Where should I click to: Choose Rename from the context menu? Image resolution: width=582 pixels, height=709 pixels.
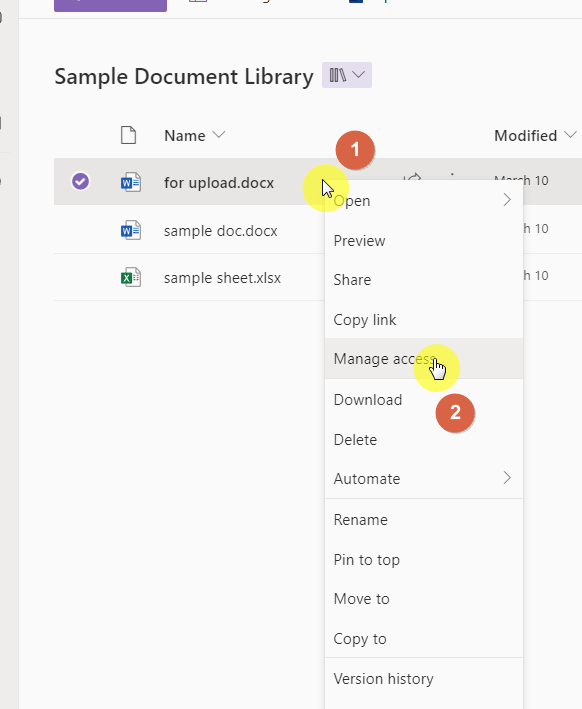(424, 520)
